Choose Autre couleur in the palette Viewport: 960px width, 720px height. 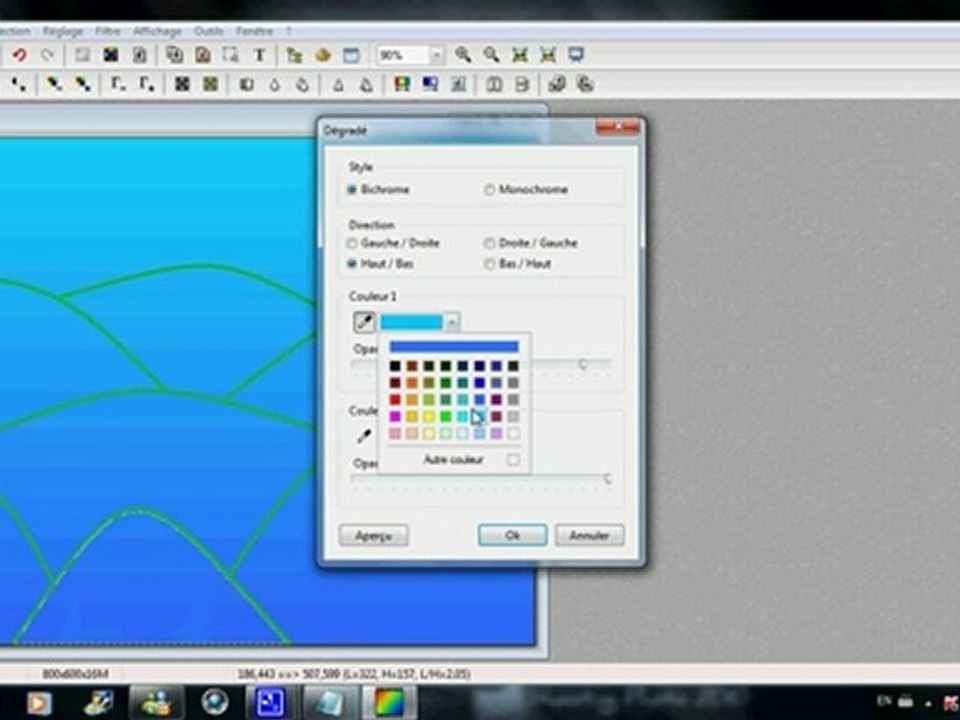tap(454, 460)
